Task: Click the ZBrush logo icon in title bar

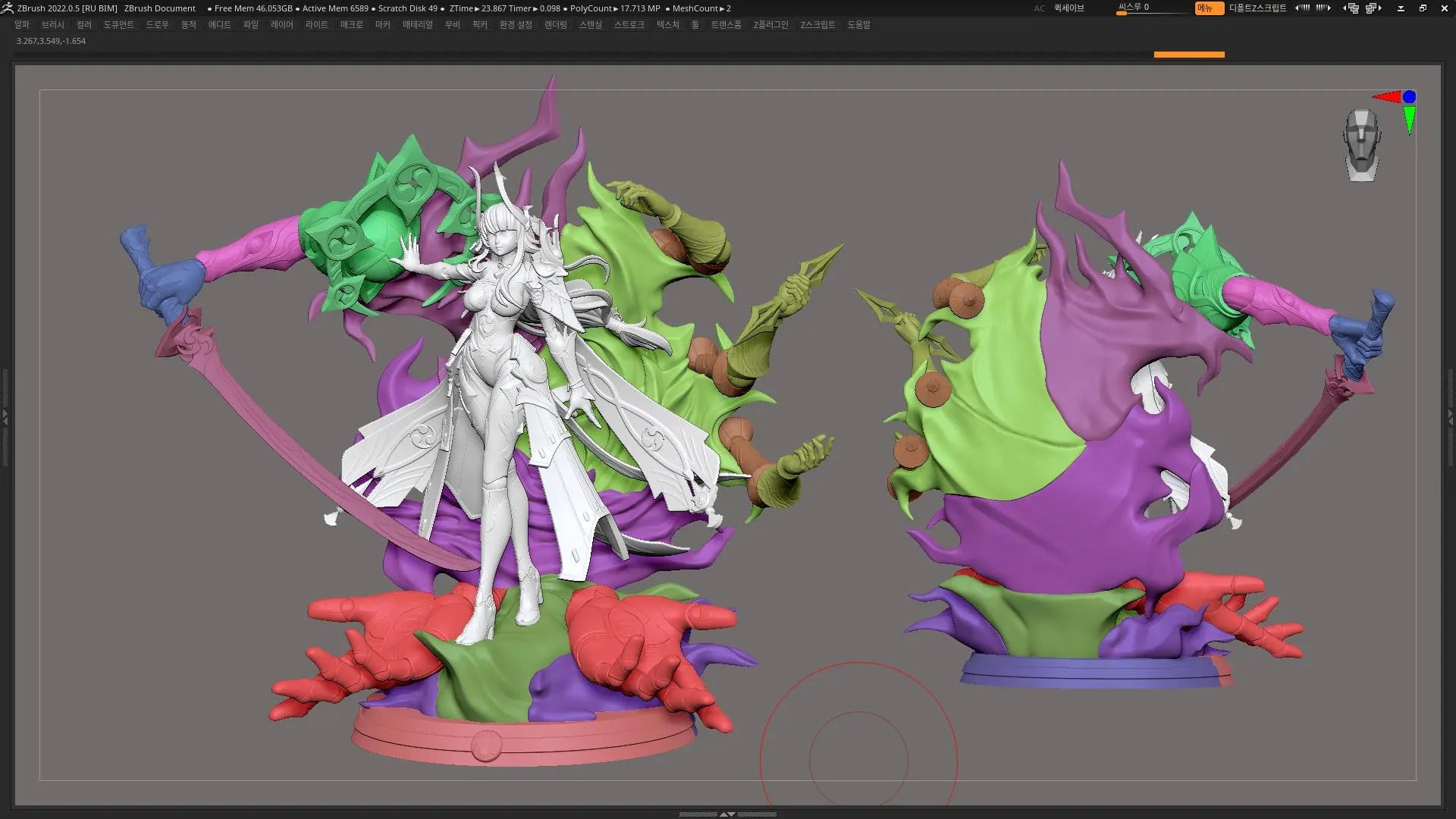Action: click(x=7, y=8)
